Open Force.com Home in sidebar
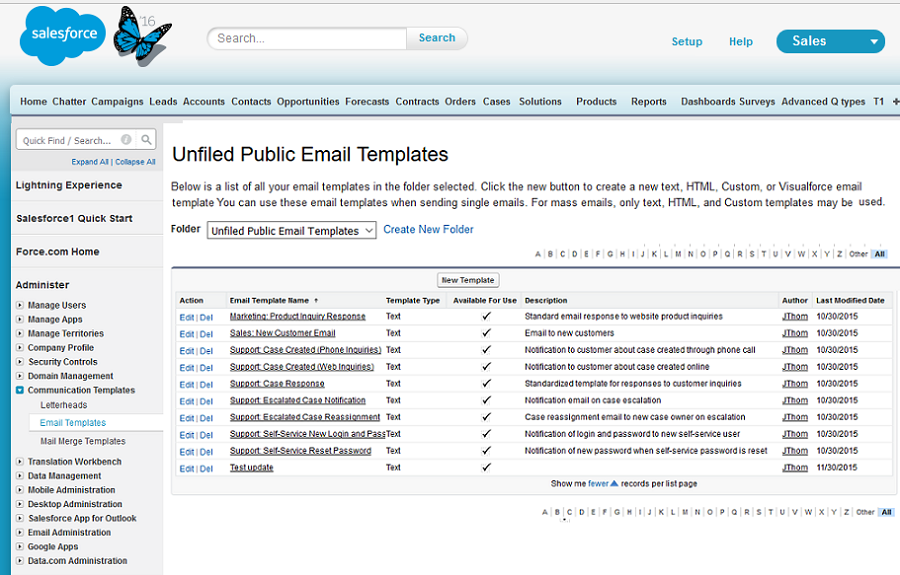Viewport: 900px width, 575px height. (57, 251)
